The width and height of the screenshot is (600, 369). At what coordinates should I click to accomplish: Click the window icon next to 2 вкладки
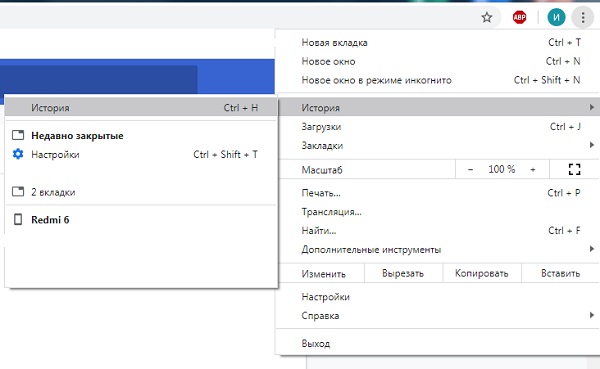click(x=18, y=191)
